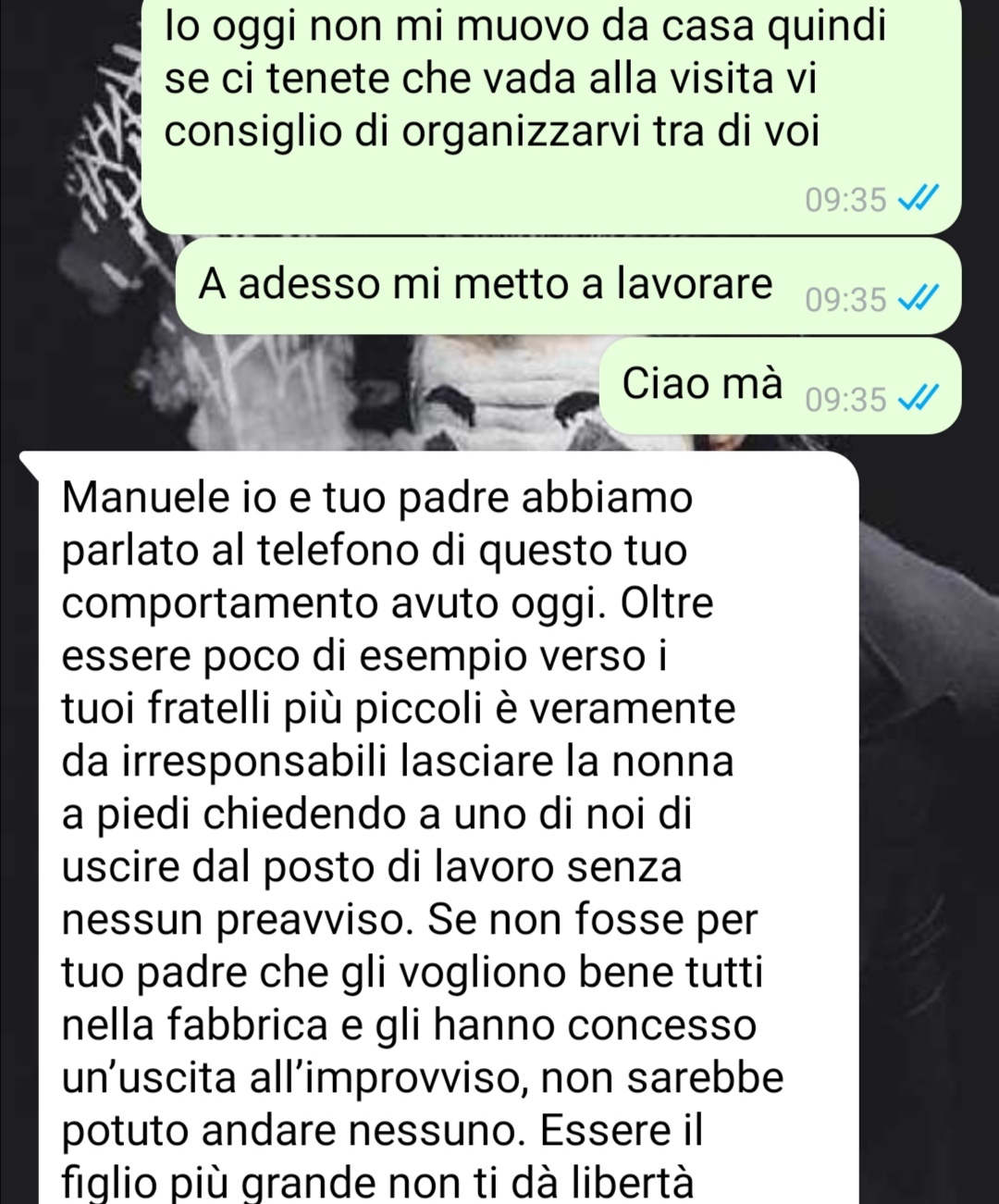The width and height of the screenshot is (999, 1204).
Task: Click the 09:35 timestamp on 'A adesso mi metto a lavorare'
Action: click(x=845, y=300)
